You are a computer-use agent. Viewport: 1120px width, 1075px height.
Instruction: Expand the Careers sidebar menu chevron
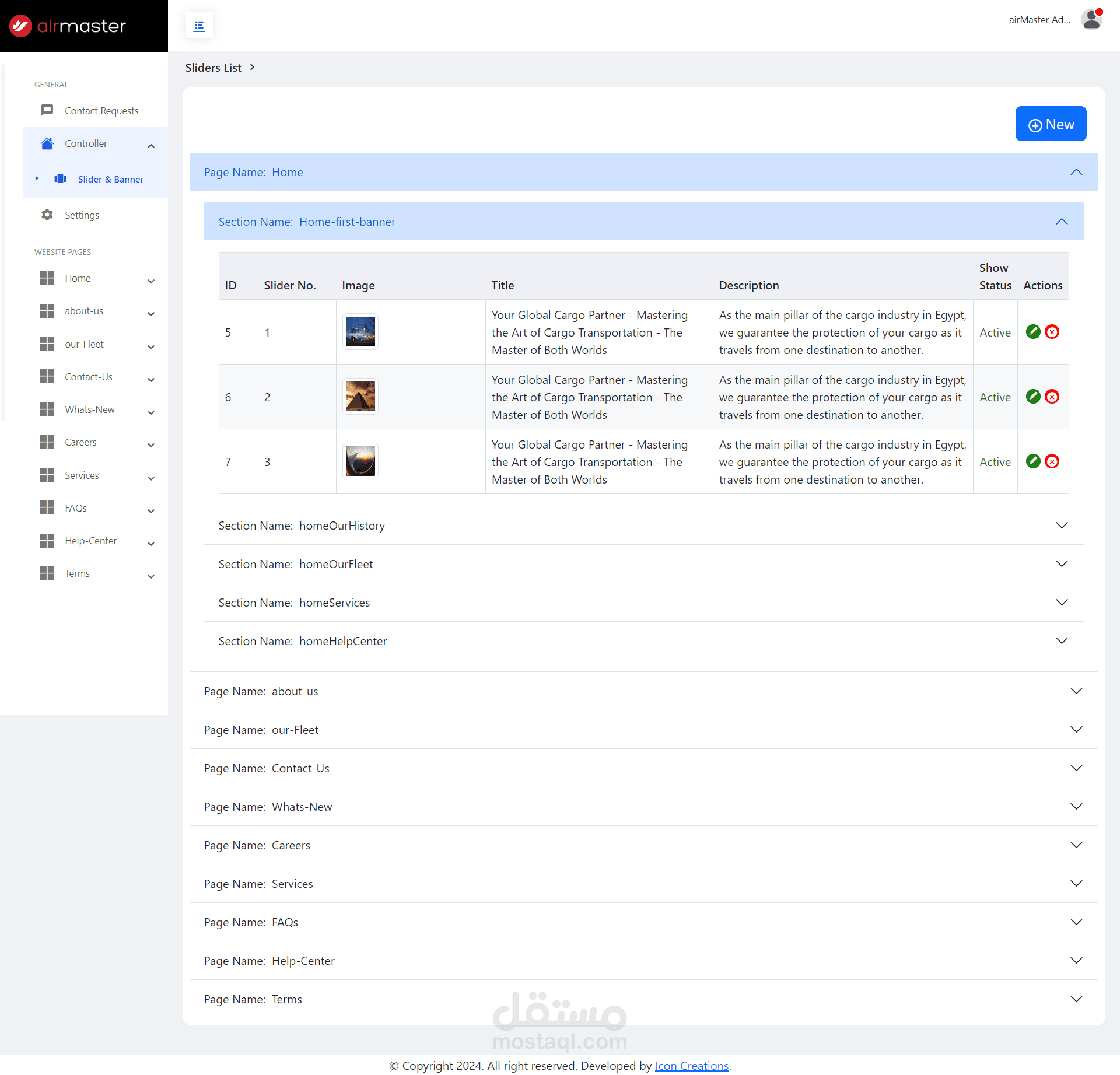(x=151, y=445)
